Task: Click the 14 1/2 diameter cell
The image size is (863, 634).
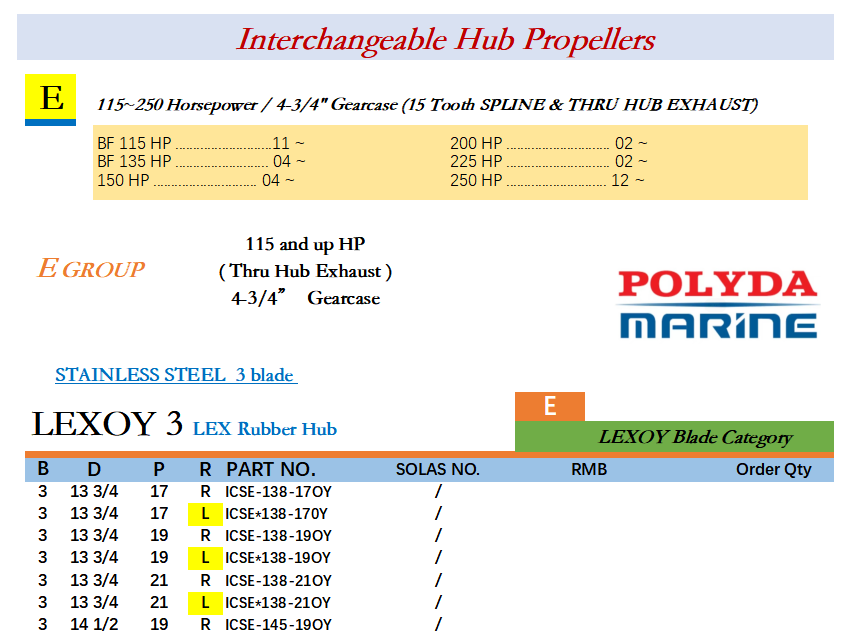Action: (x=94, y=625)
